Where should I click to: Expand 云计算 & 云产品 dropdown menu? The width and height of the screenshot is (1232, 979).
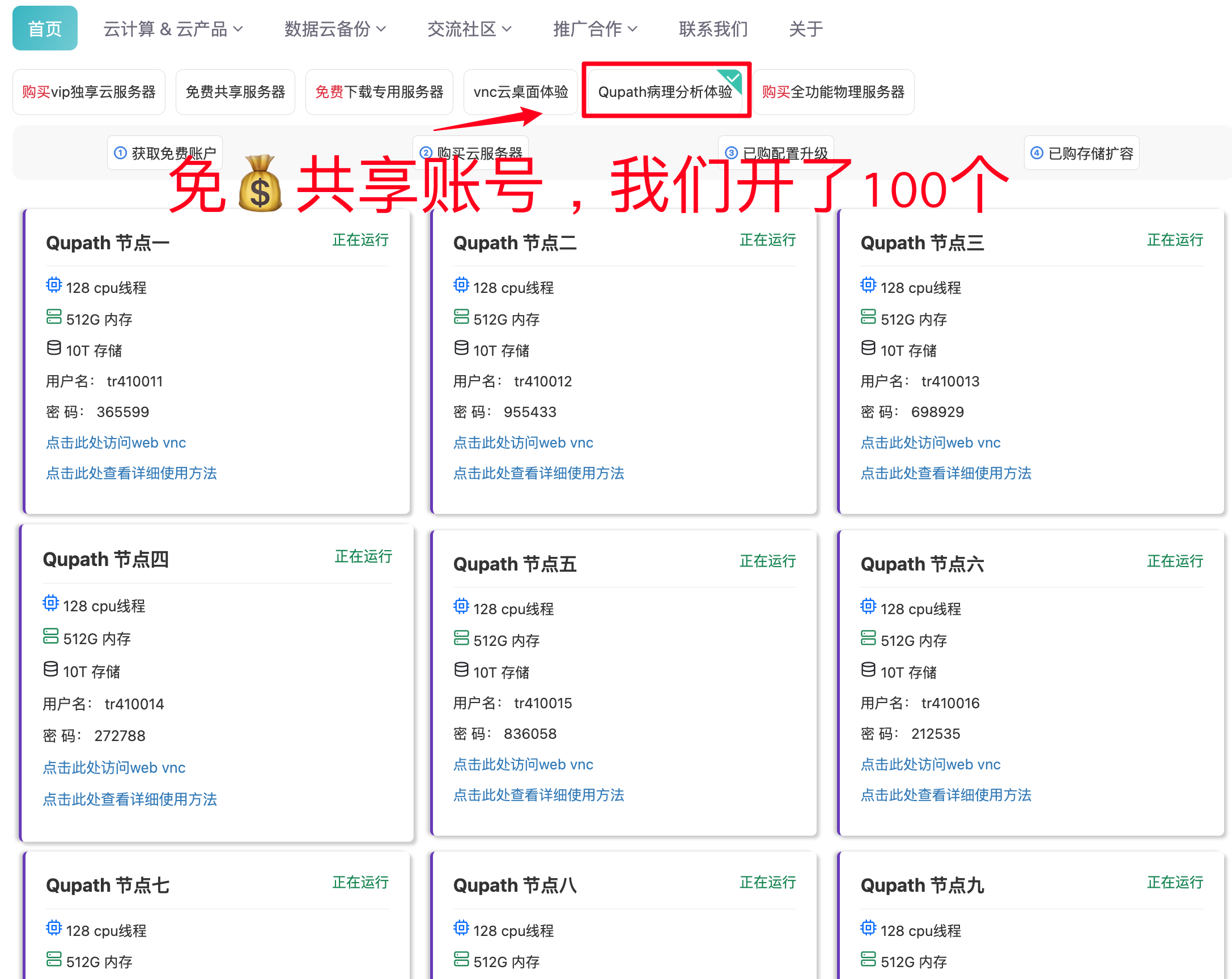173,28
